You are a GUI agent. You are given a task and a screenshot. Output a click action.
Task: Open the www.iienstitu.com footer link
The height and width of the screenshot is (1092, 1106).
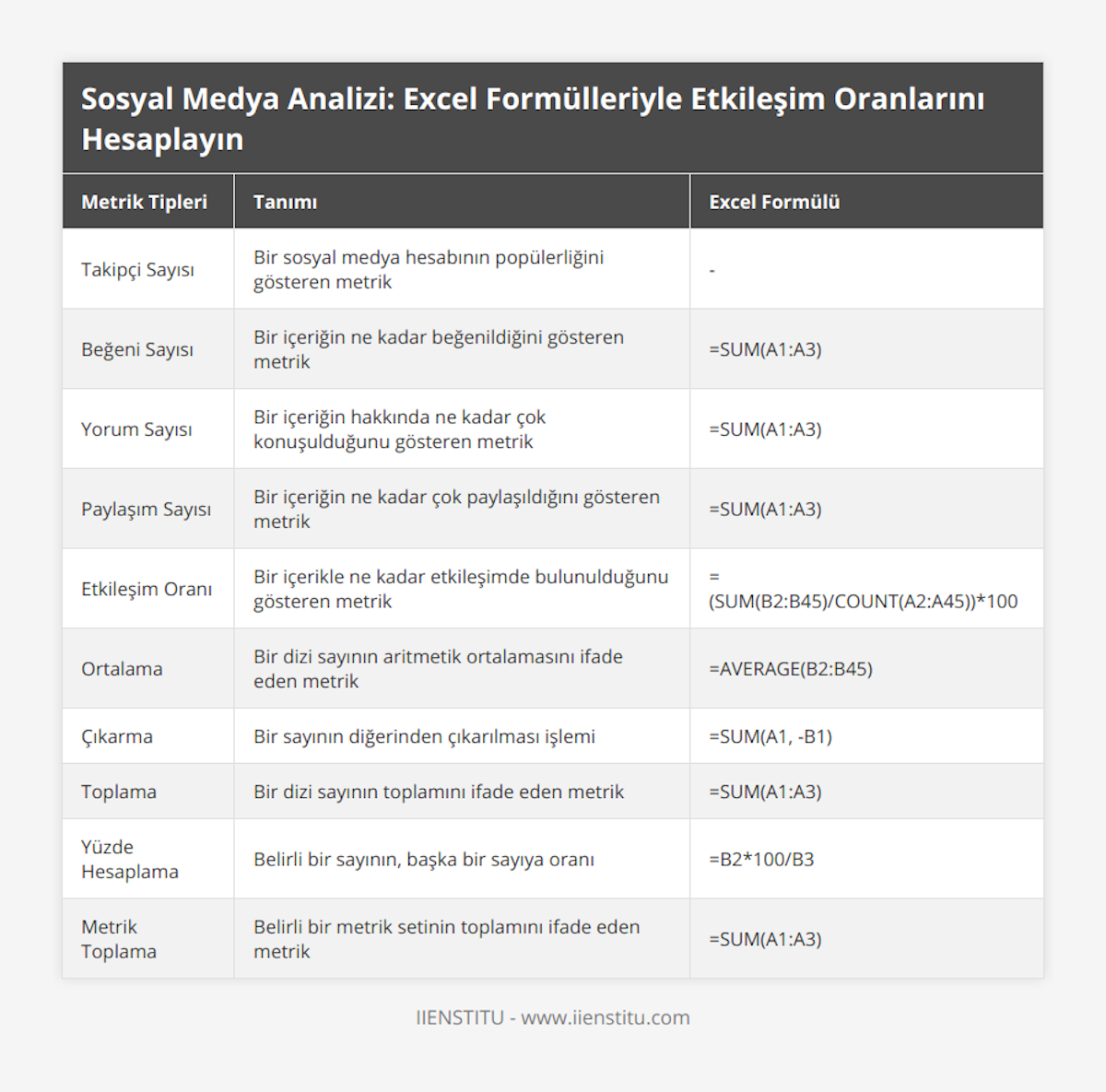click(605, 1017)
